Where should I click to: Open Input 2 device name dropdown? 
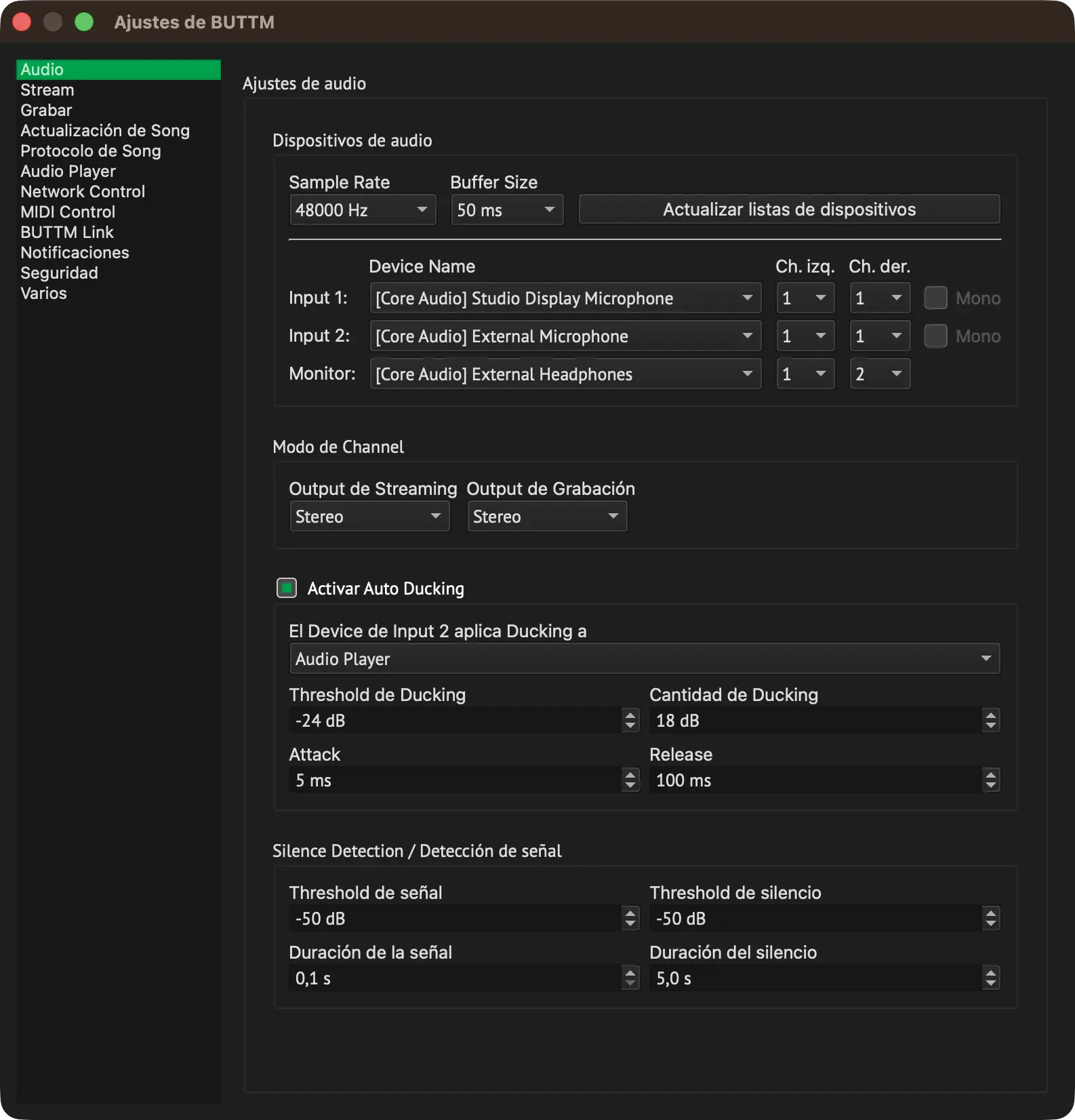(565, 336)
